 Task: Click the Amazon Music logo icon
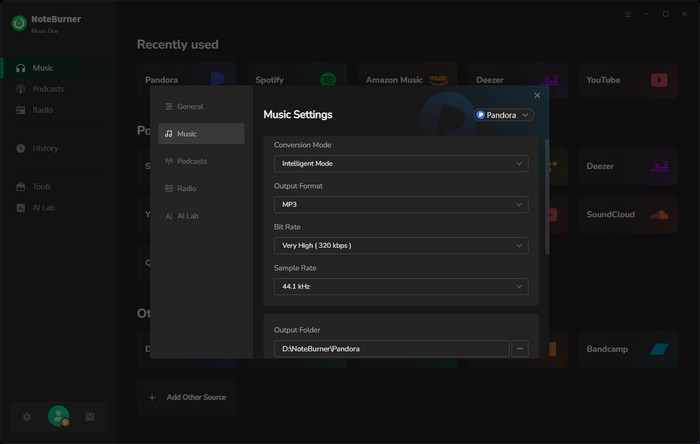438,79
